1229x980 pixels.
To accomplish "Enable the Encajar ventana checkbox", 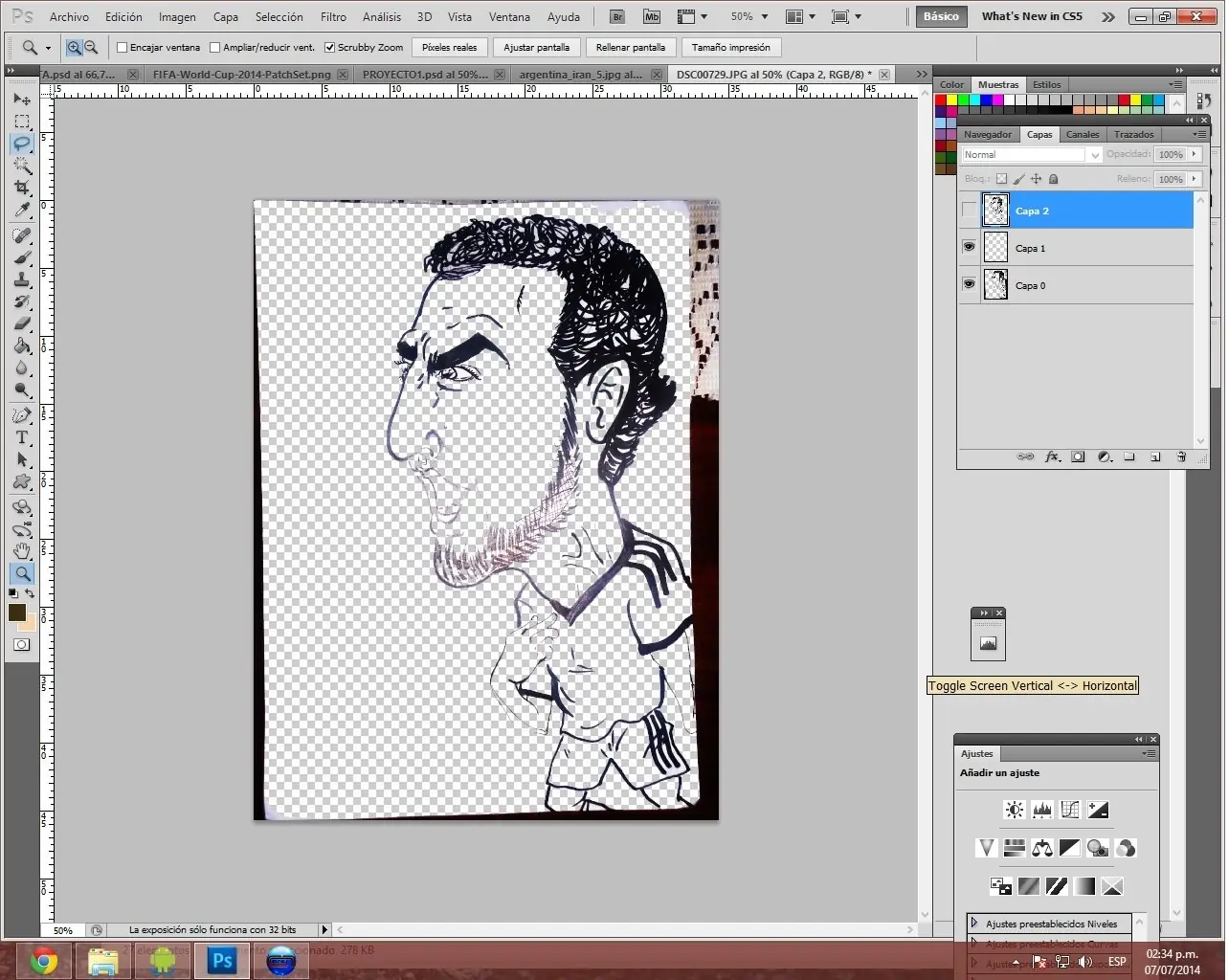I will (123, 48).
